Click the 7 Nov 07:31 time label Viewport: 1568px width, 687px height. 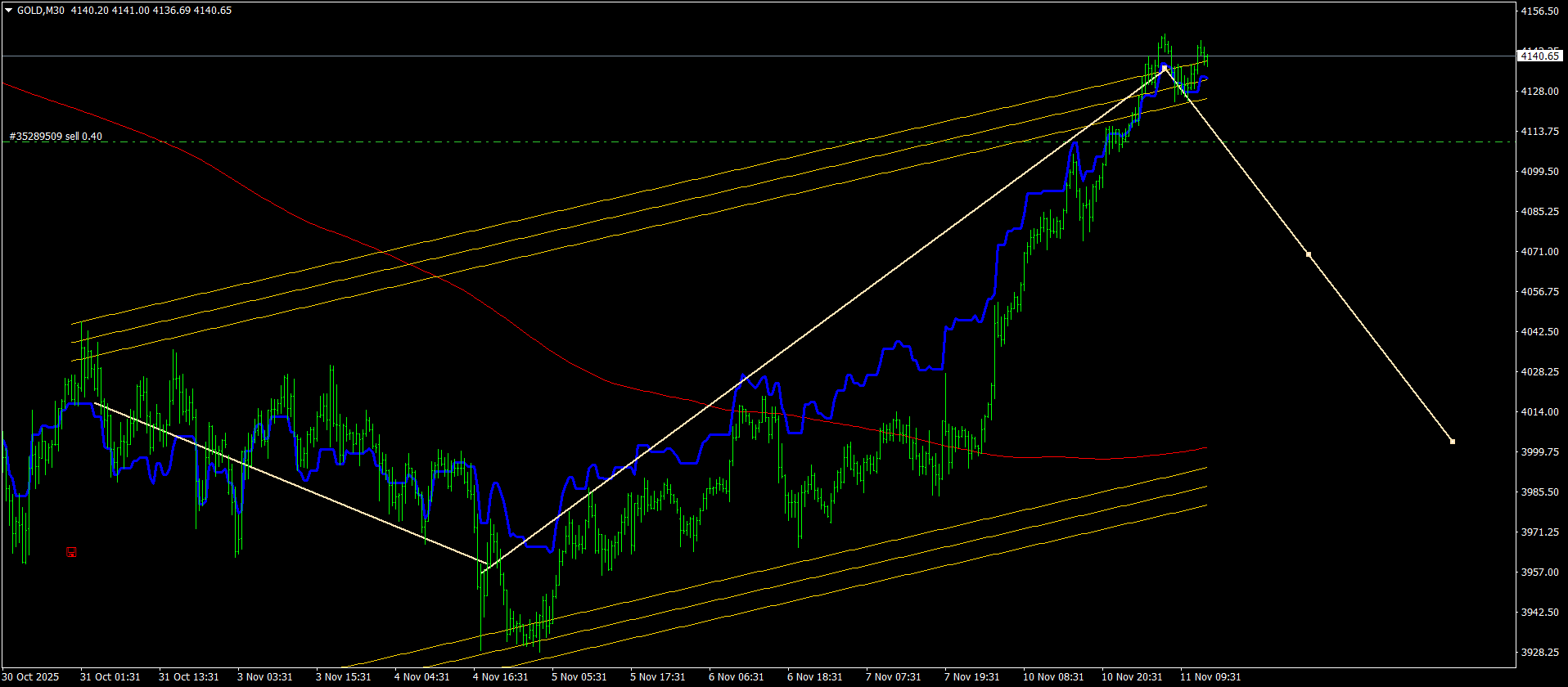(894, 677)
